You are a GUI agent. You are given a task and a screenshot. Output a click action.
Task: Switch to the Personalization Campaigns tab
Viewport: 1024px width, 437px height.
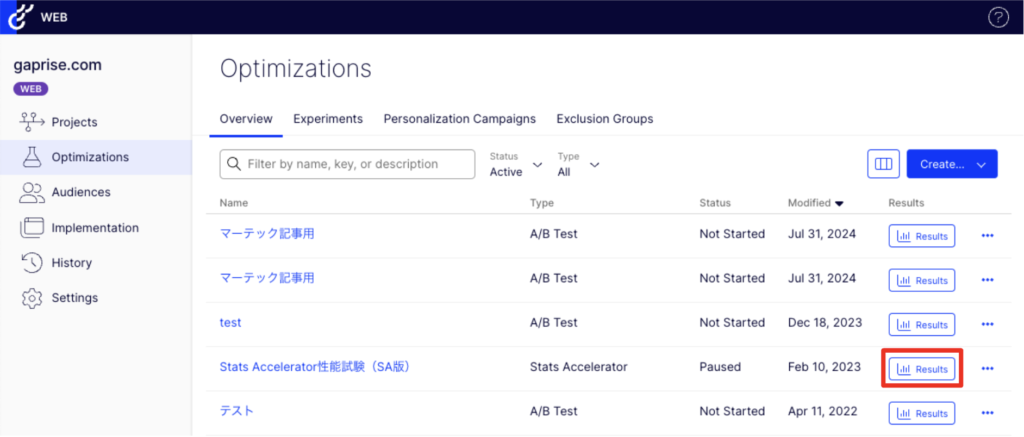(459, 119)
